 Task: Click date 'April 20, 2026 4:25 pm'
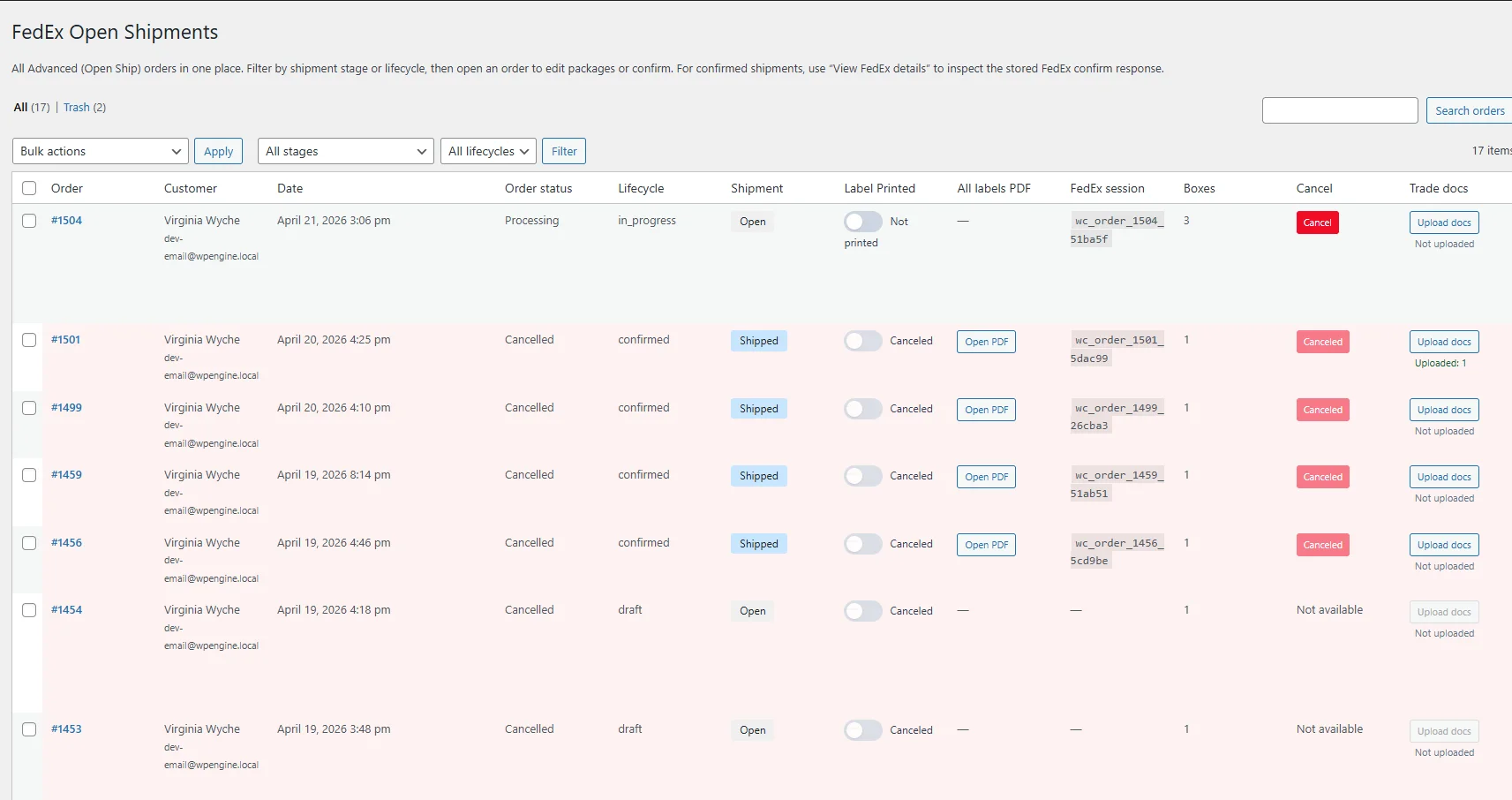[x=334, y=340]
